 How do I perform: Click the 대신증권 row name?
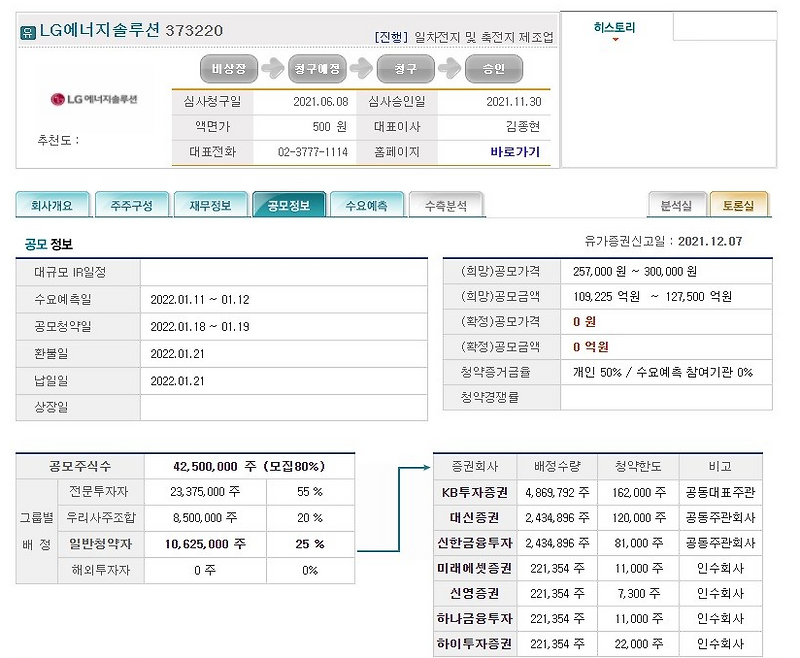click(474, 518)
